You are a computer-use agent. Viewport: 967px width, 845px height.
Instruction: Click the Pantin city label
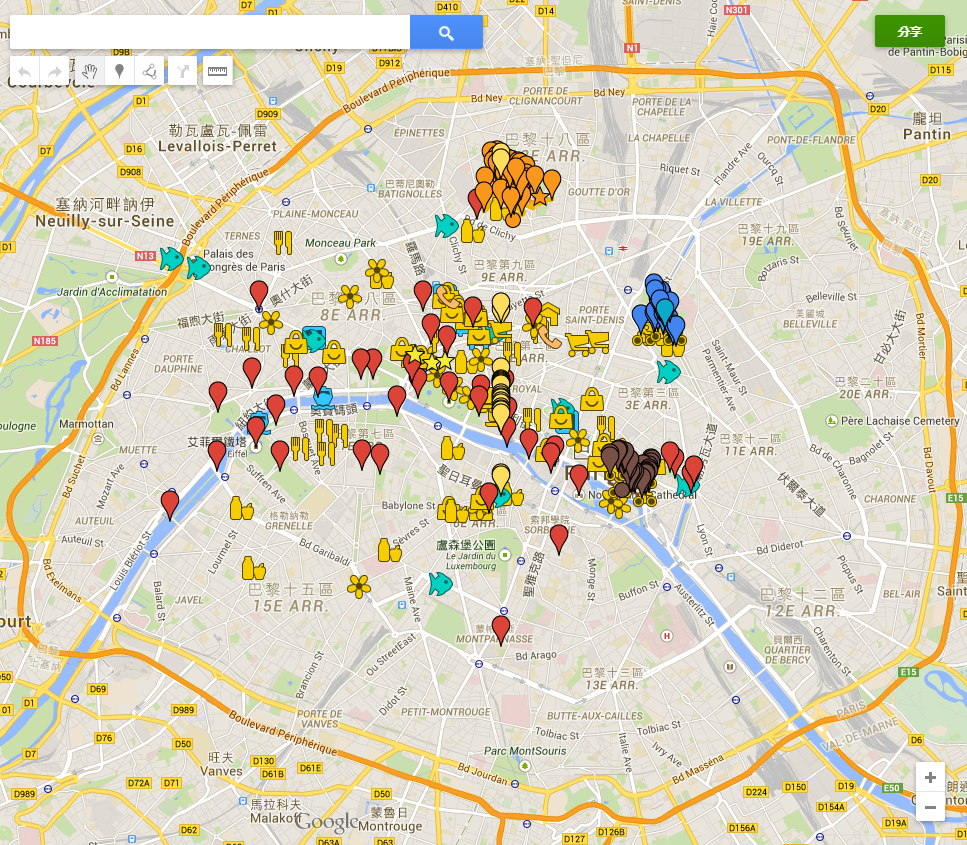click(927, 134)
